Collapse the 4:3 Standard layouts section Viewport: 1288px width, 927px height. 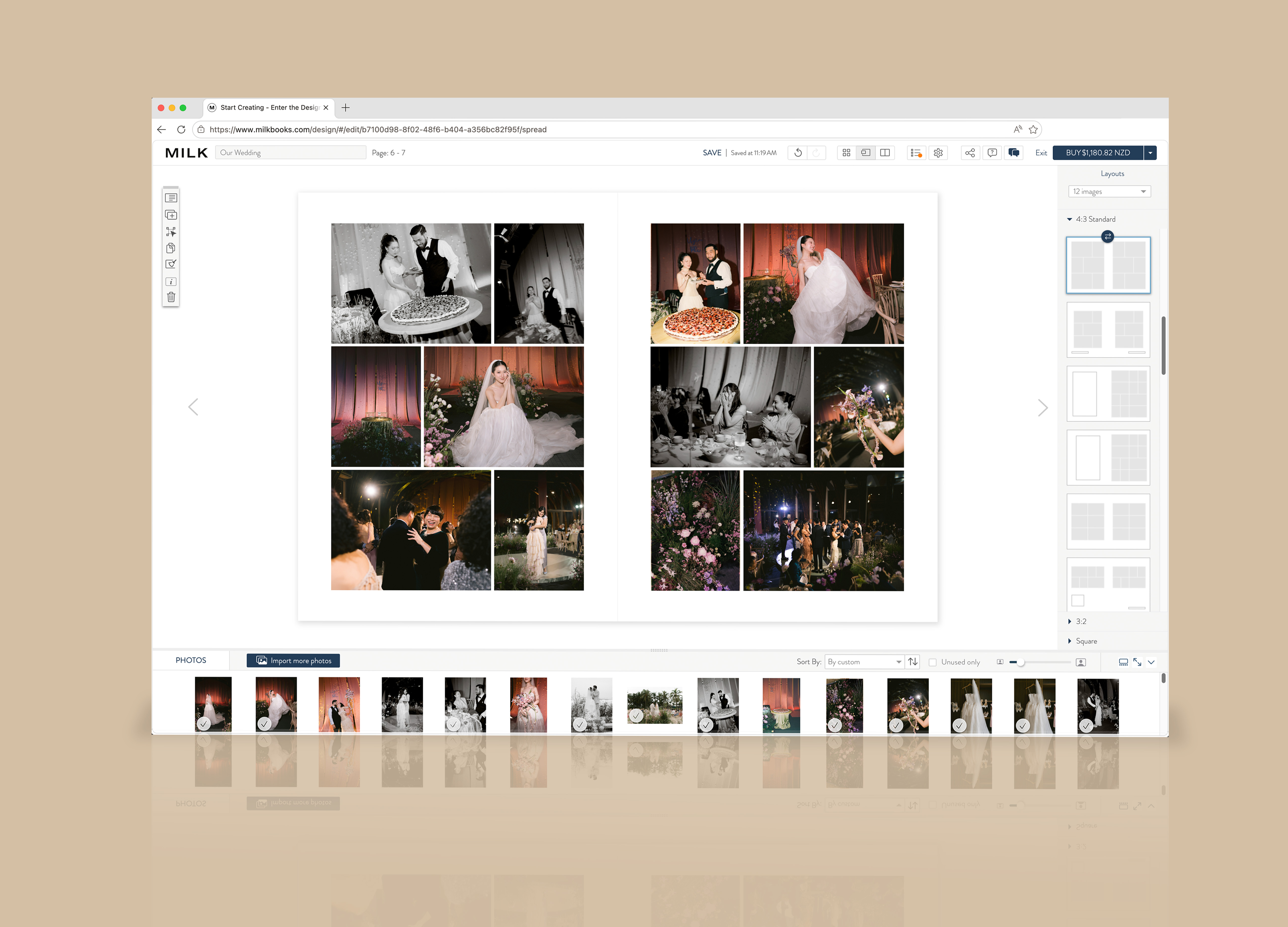pos(1070,219)
